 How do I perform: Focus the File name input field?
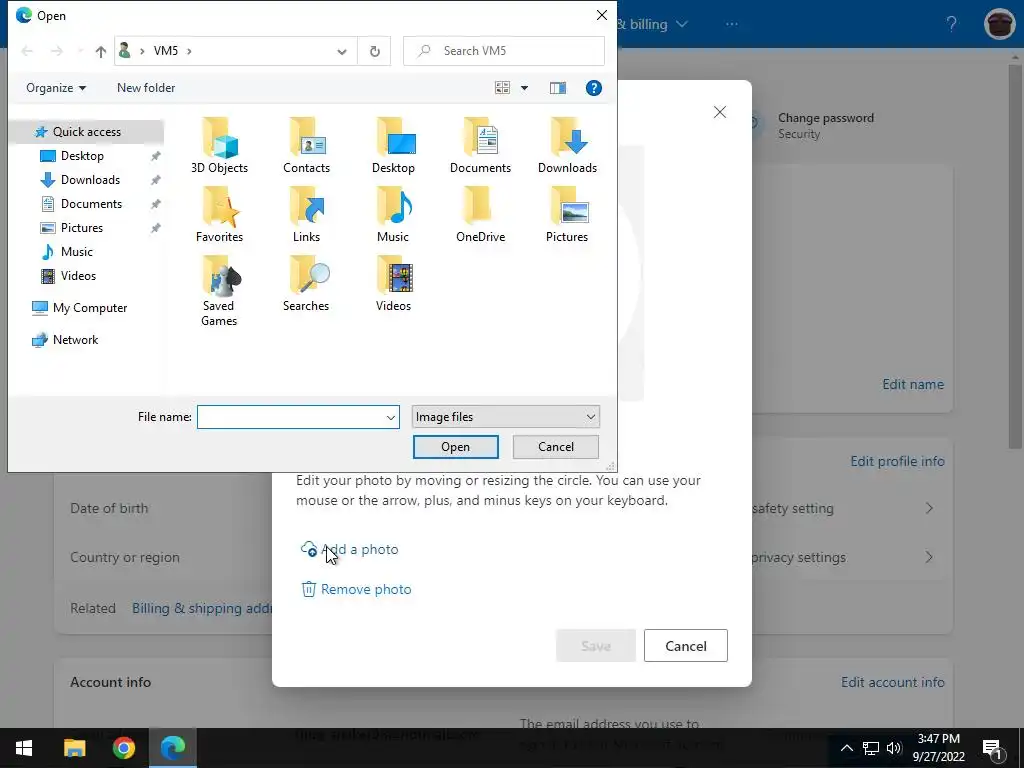[291, 417]
